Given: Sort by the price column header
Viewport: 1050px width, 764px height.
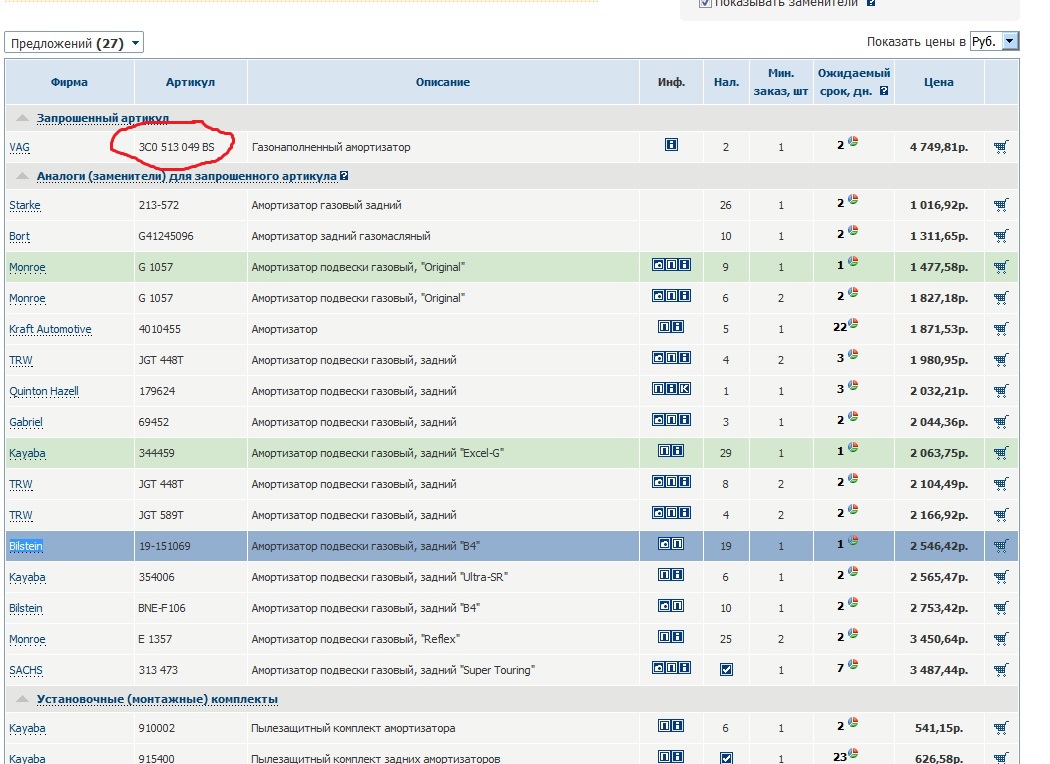Looking at the screenshot, I should point(938,82).
